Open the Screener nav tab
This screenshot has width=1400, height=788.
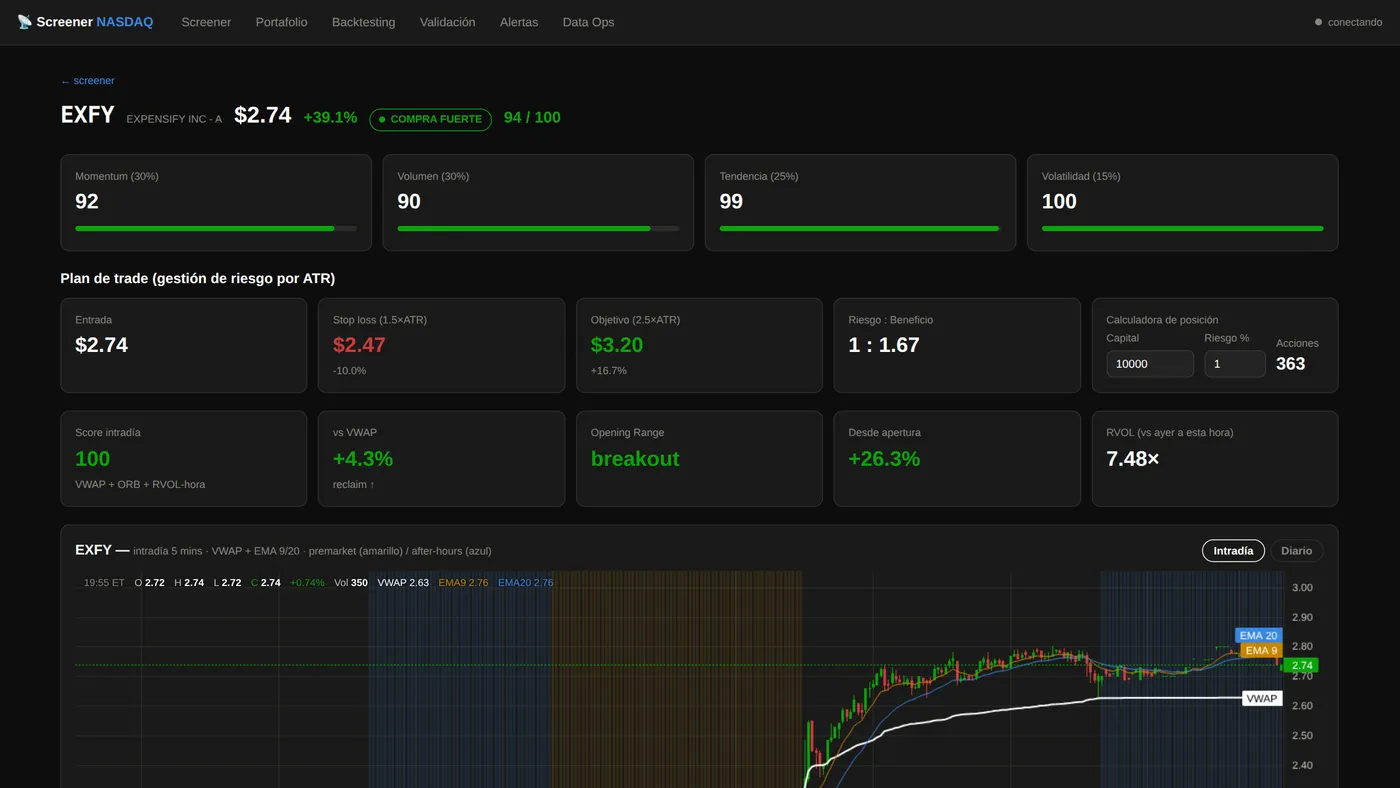(x=206, y=22)
